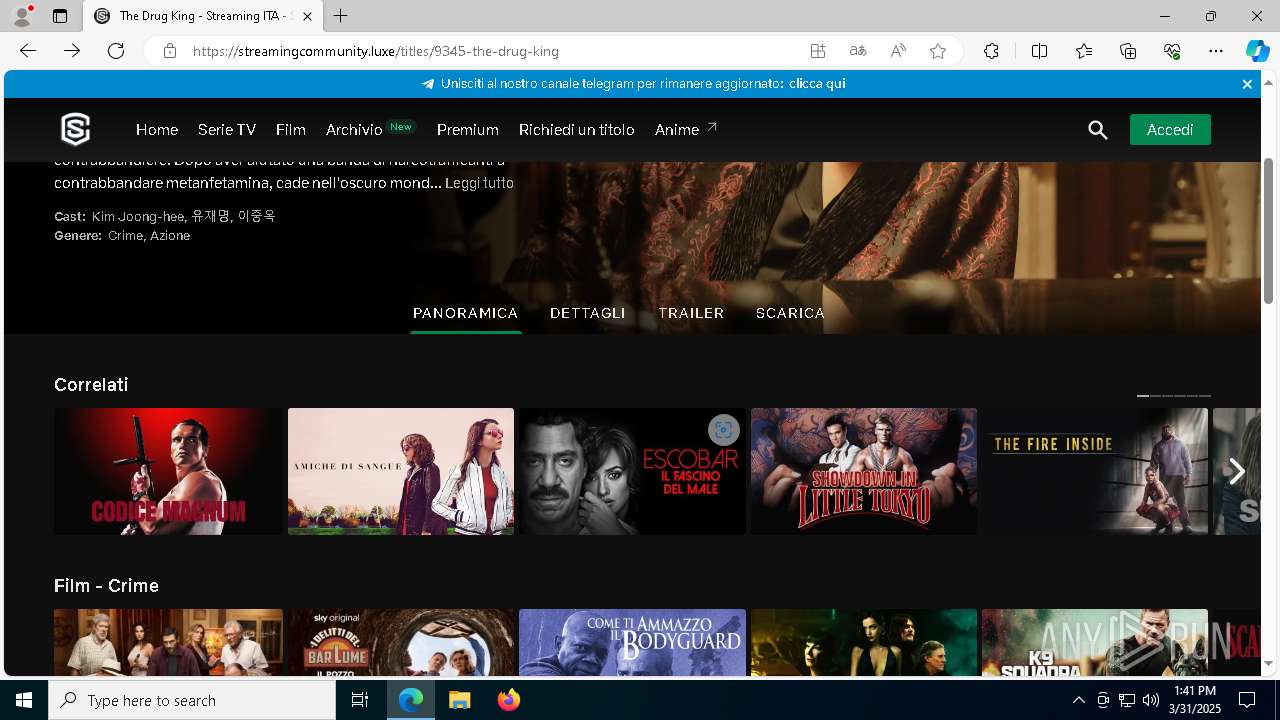Open File Explorer from taskbar
The height and width of the screenshot is (720, 1280).
459,700
